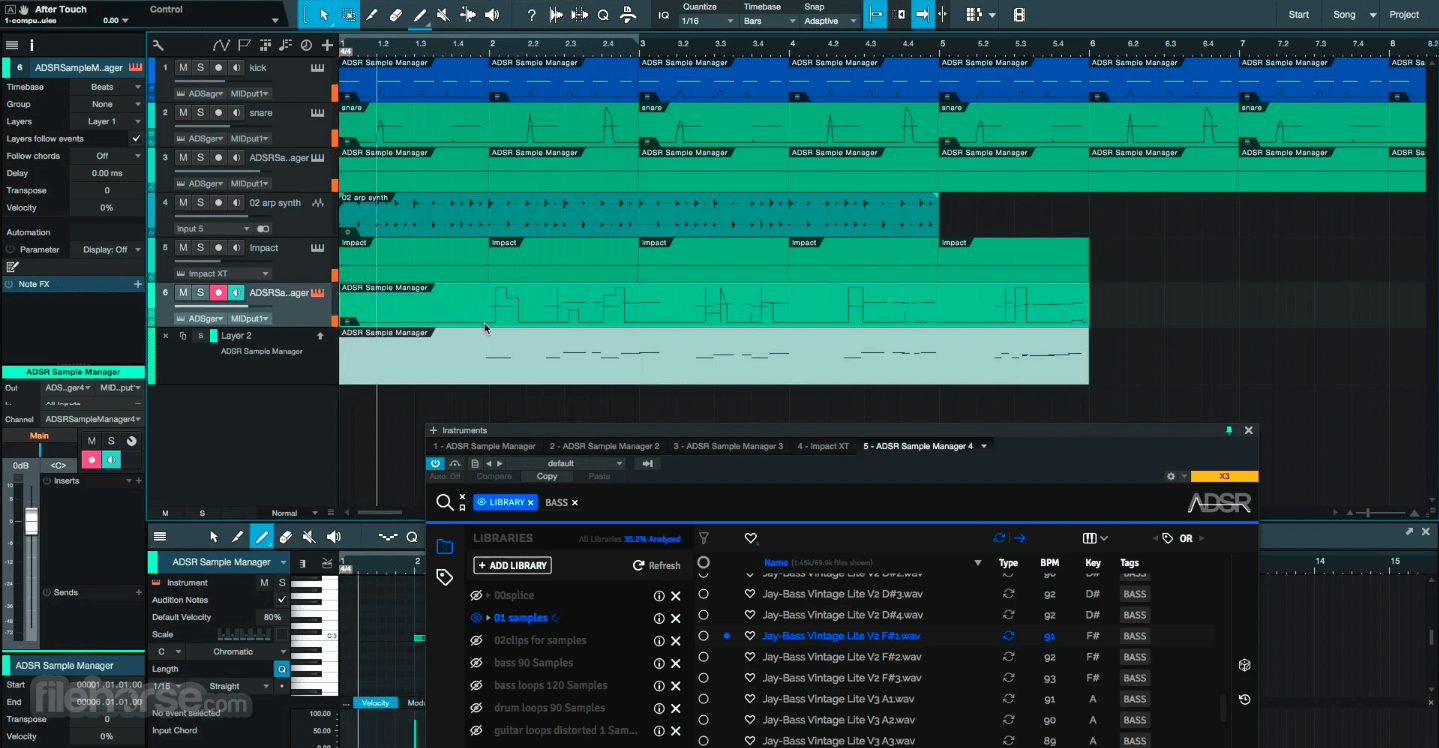The width and height of the screenshot is (1439, 748).
Task: Open the Snap Adaptive dropdown
Action: click(830, 21)
